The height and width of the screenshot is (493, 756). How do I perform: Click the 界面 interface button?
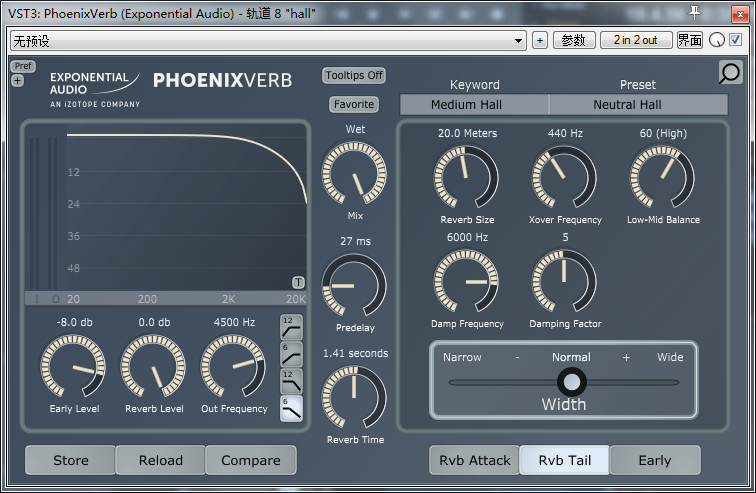[x=690, y=40]
